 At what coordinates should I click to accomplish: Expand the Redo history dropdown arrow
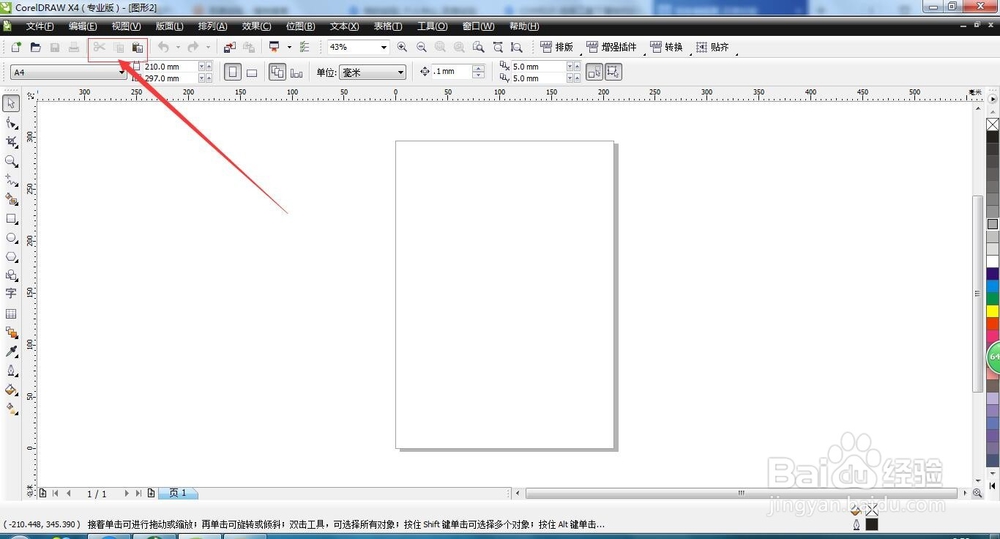(208, 47)
